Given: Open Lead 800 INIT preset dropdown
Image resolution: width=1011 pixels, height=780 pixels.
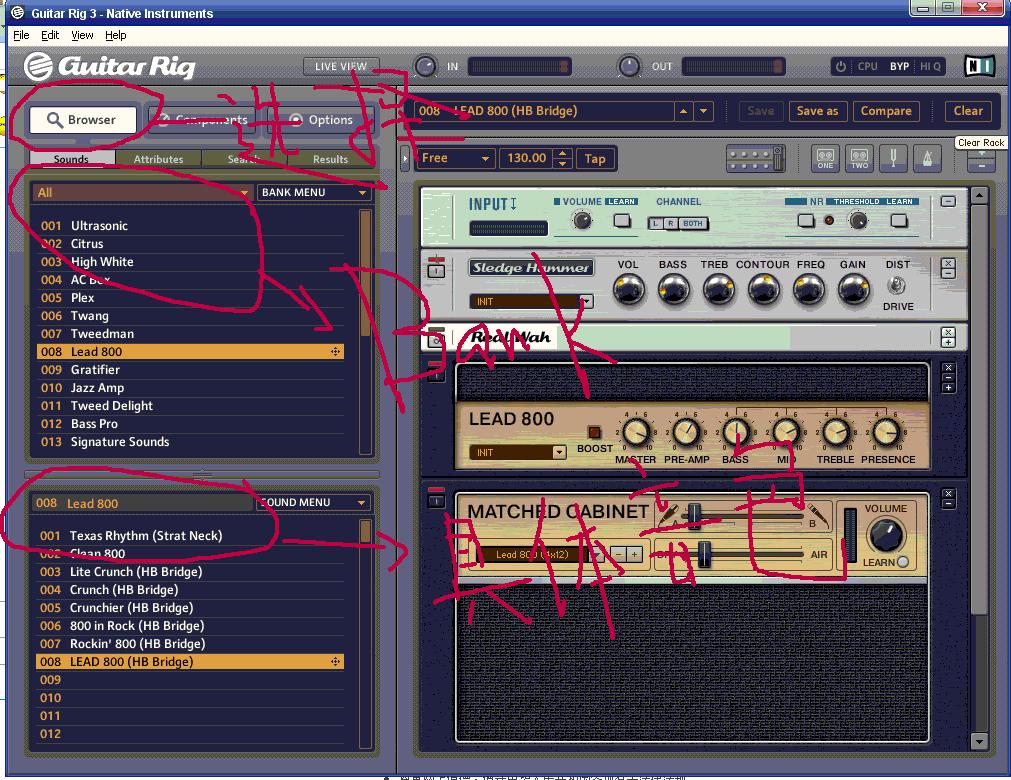Looking at the screenshot, I should tap(518, 453).
